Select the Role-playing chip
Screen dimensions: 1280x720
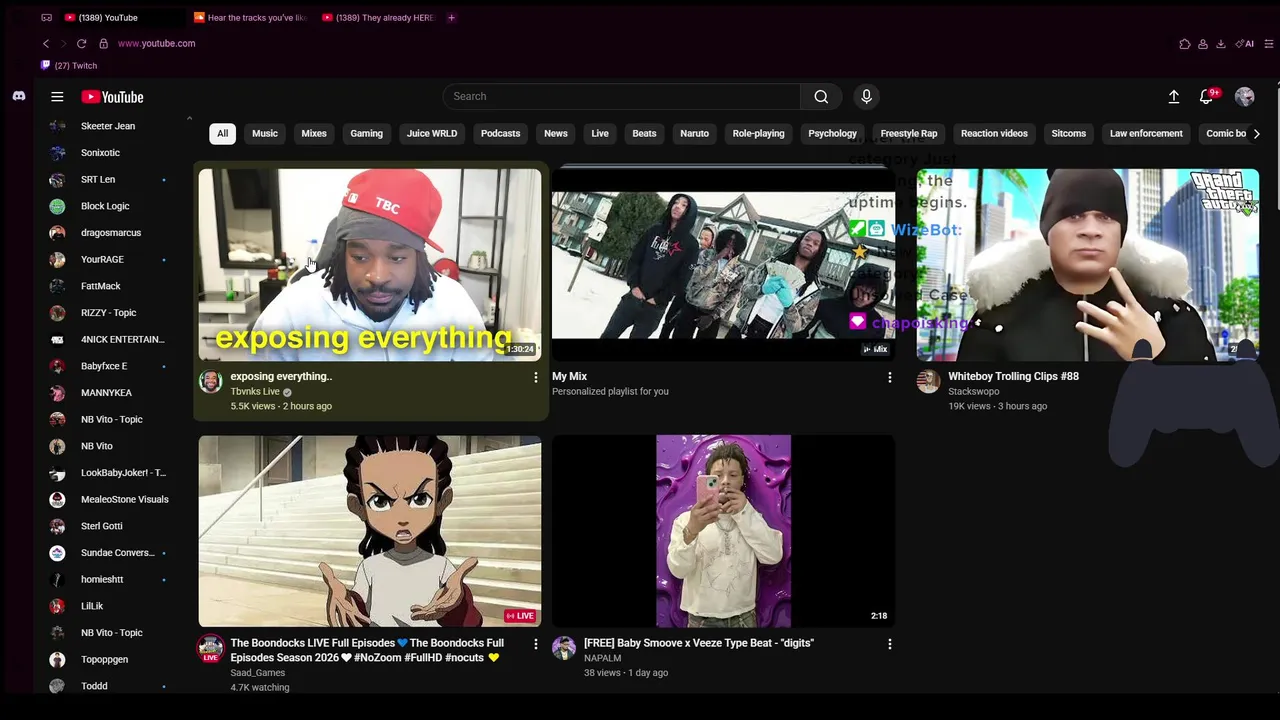(758, 133)
